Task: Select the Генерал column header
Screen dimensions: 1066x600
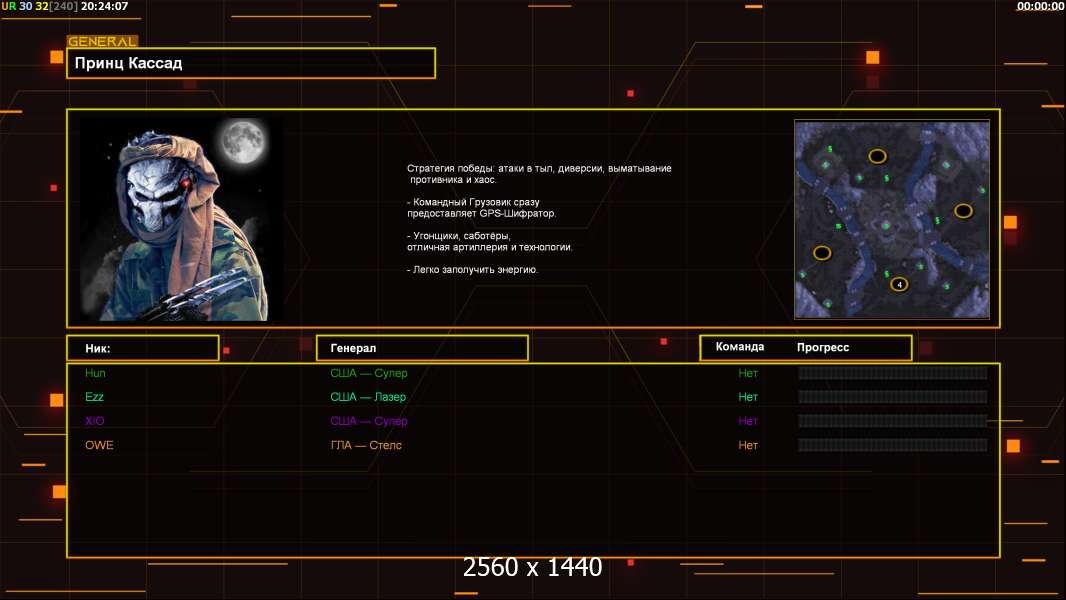Action: pos(422,348)
